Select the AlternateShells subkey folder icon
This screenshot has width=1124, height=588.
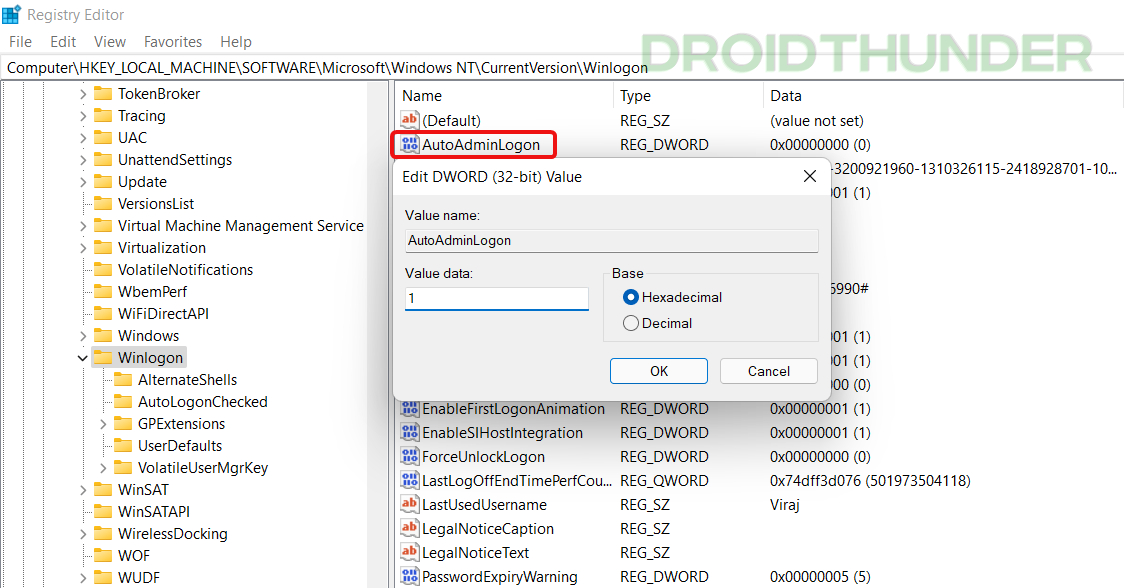[x=123, y=380]
